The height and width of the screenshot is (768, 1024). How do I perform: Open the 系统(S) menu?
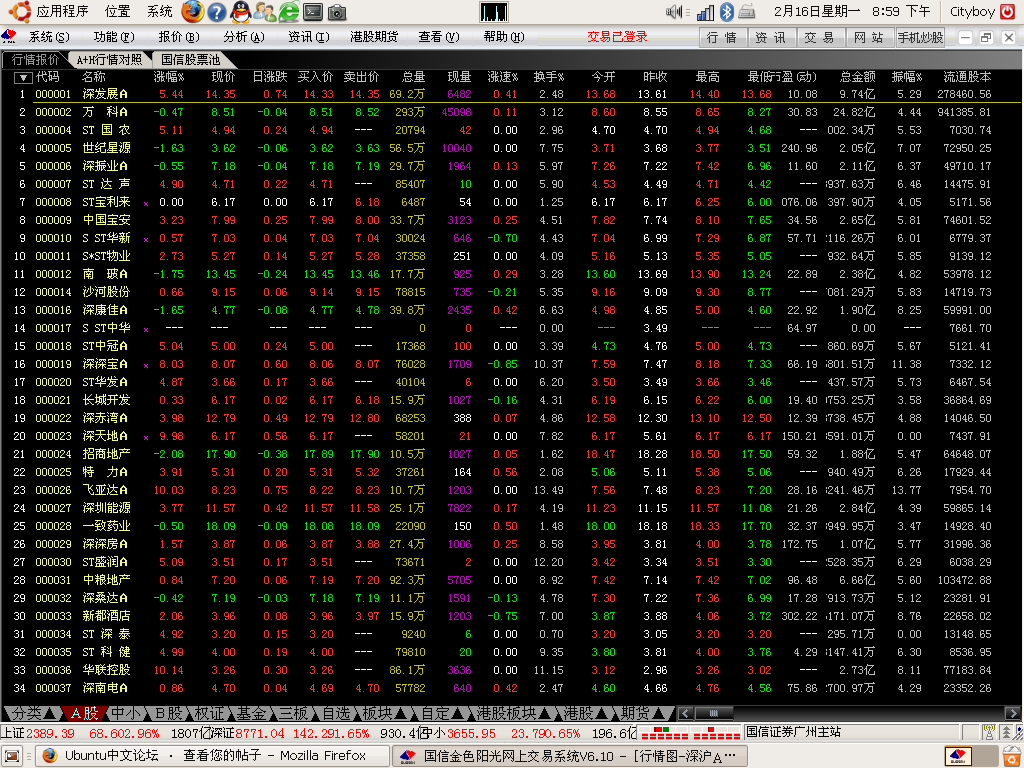tap(49, 37)
